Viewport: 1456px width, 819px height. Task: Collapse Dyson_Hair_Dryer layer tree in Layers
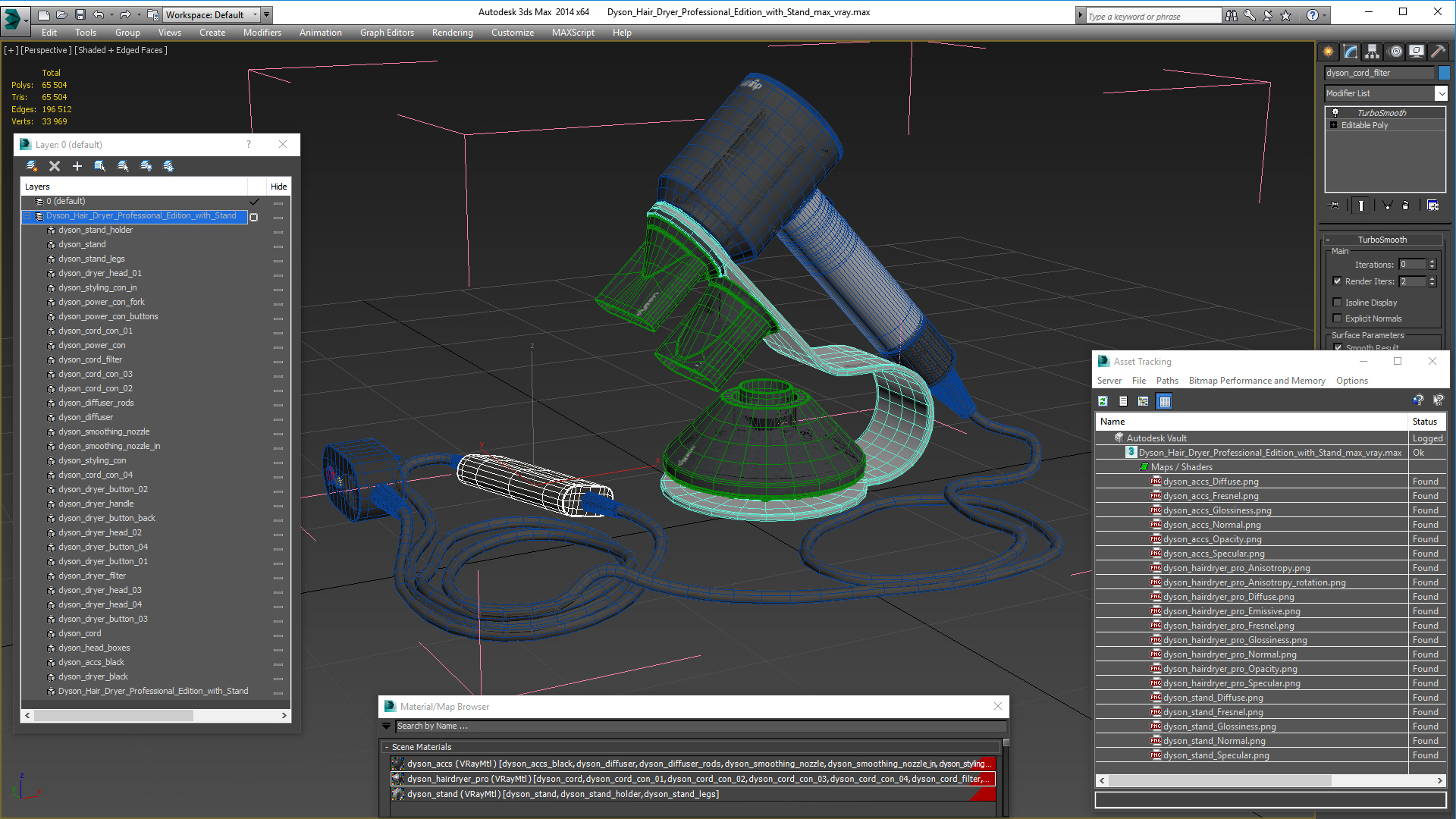point(27,216)
